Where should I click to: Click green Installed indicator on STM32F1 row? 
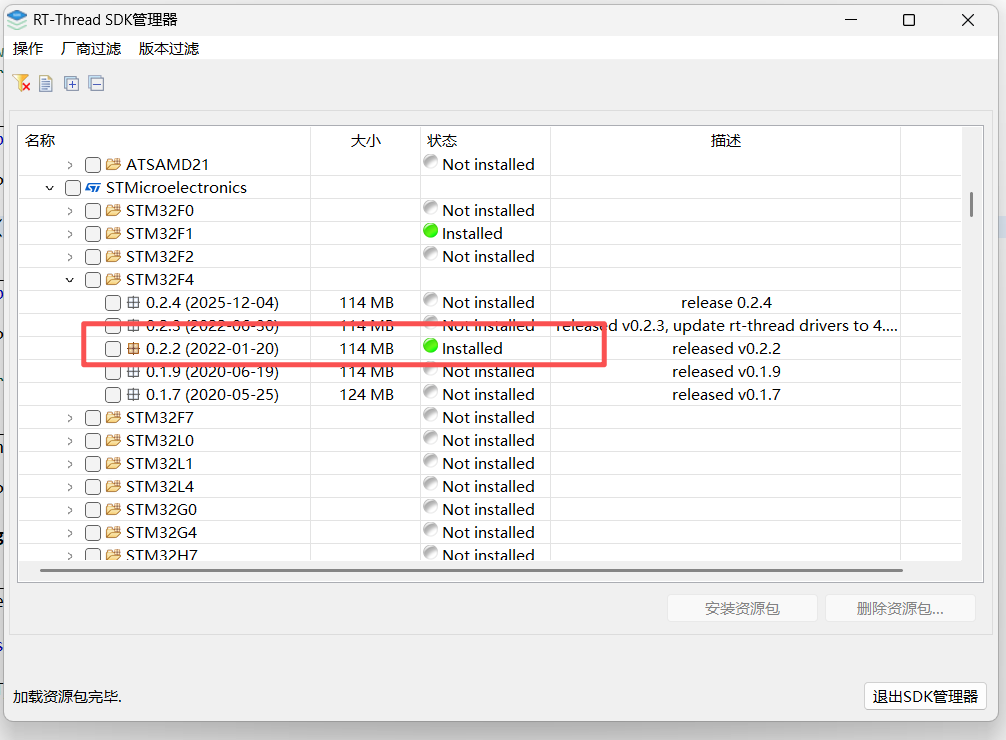coord(431,231)
